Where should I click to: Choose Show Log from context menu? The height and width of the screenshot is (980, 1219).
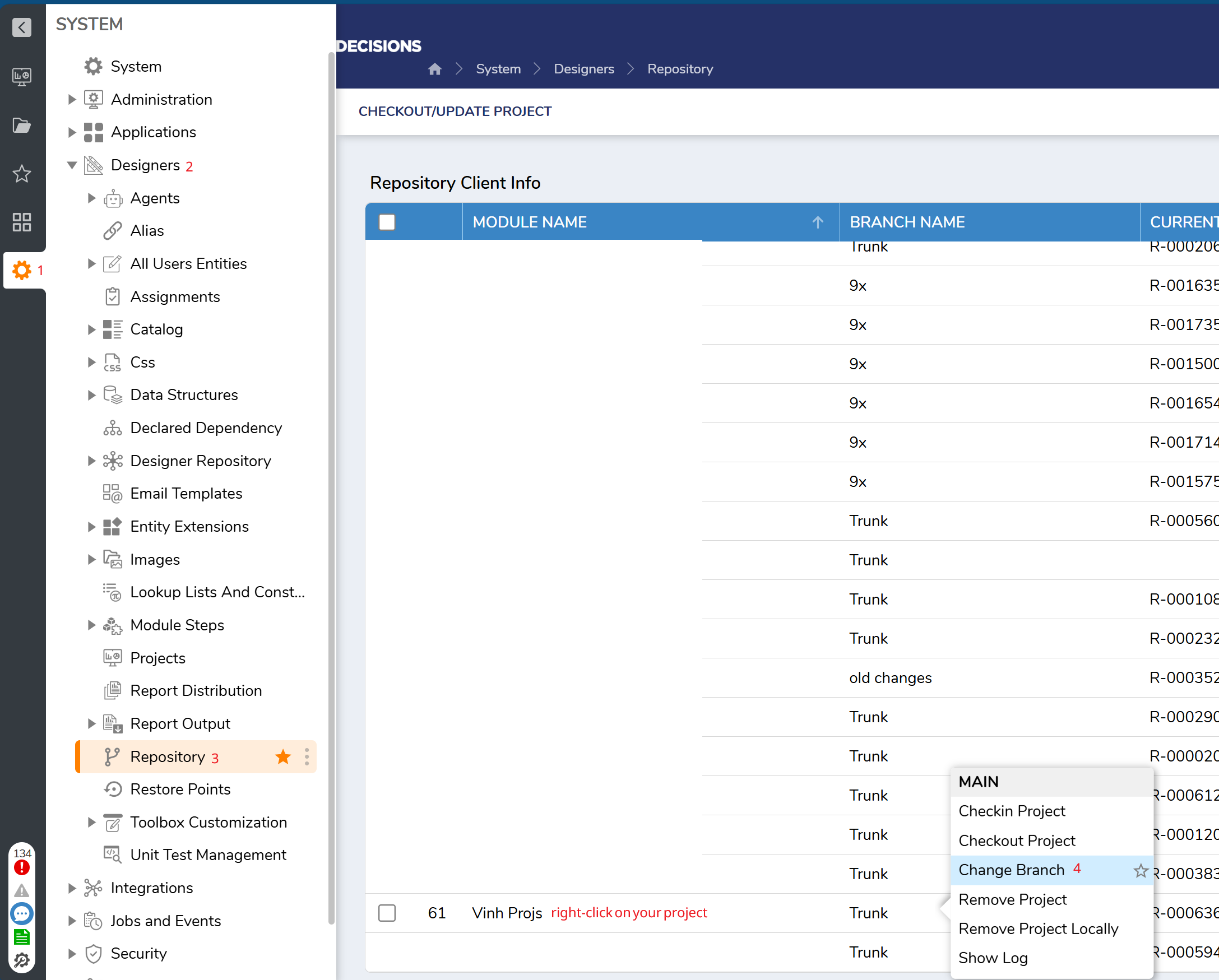pos(992,958)
